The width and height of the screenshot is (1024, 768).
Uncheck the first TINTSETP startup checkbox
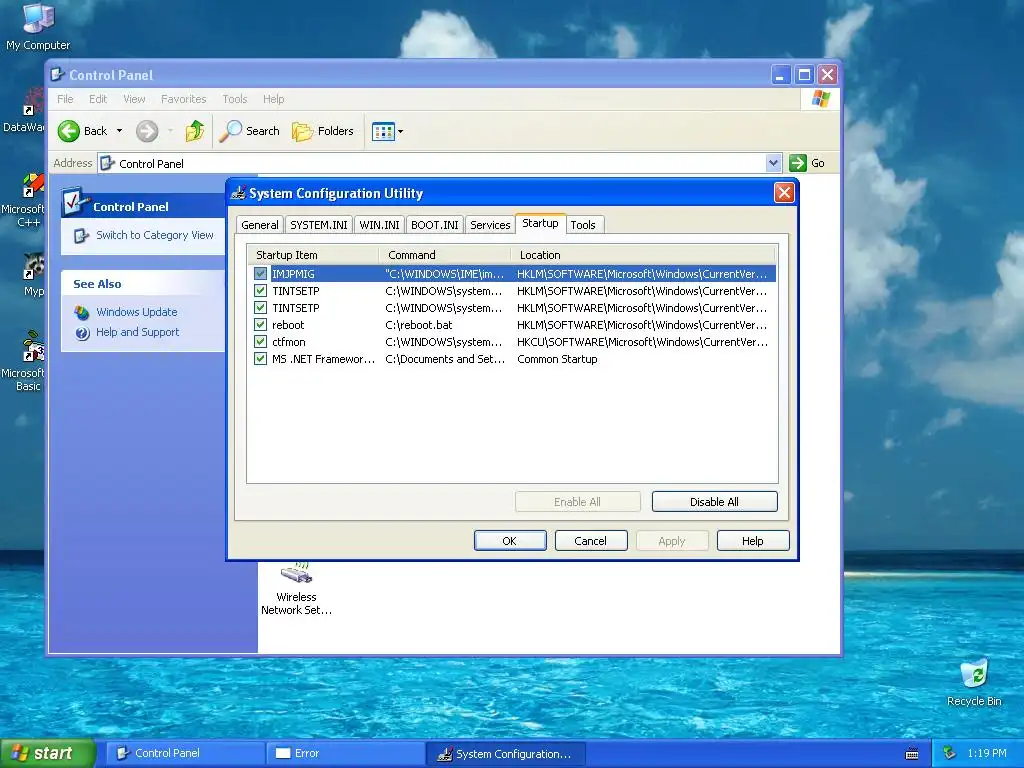261,291
